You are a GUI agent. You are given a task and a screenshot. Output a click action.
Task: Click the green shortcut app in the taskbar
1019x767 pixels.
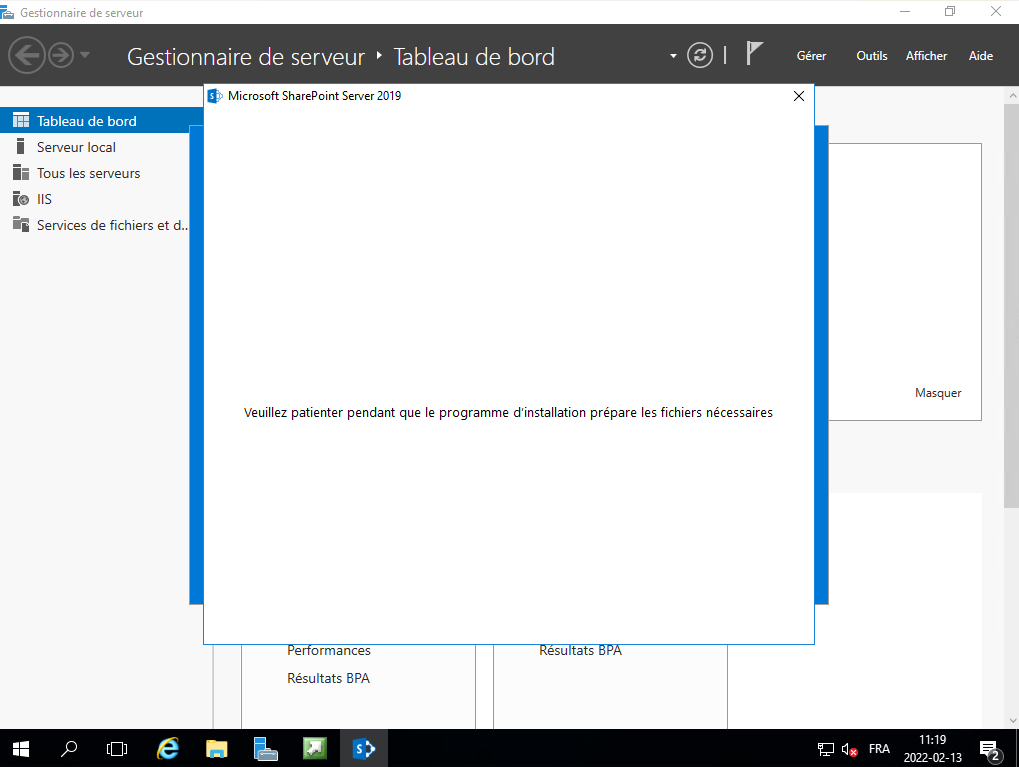point(315,749)
